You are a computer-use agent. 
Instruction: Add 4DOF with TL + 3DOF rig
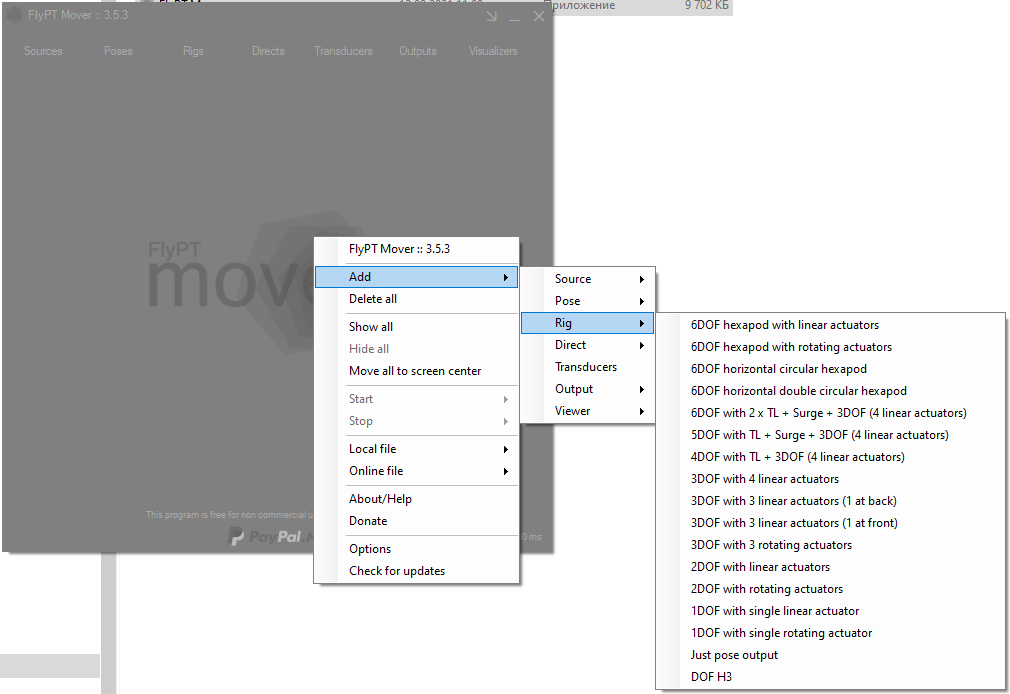(x=830, y=457)
